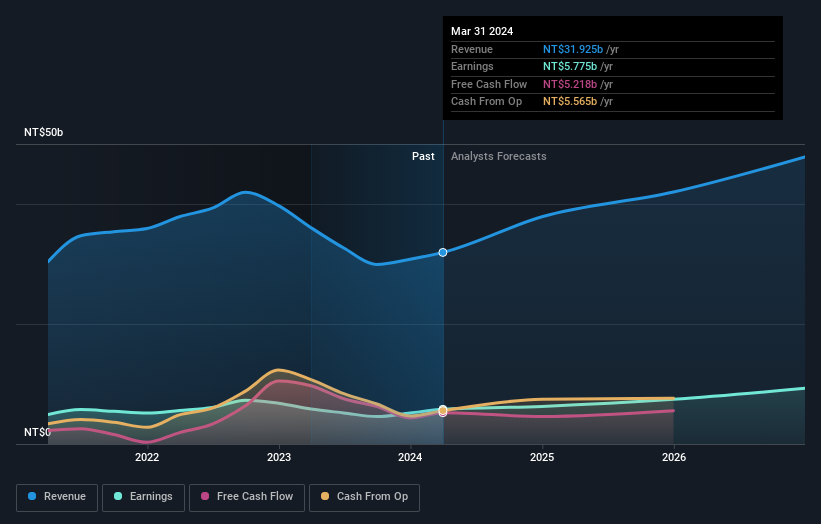Click the NT$5.775b earnings value
Viewport: 821px width, 524px height.
click(x=570, y=66)
